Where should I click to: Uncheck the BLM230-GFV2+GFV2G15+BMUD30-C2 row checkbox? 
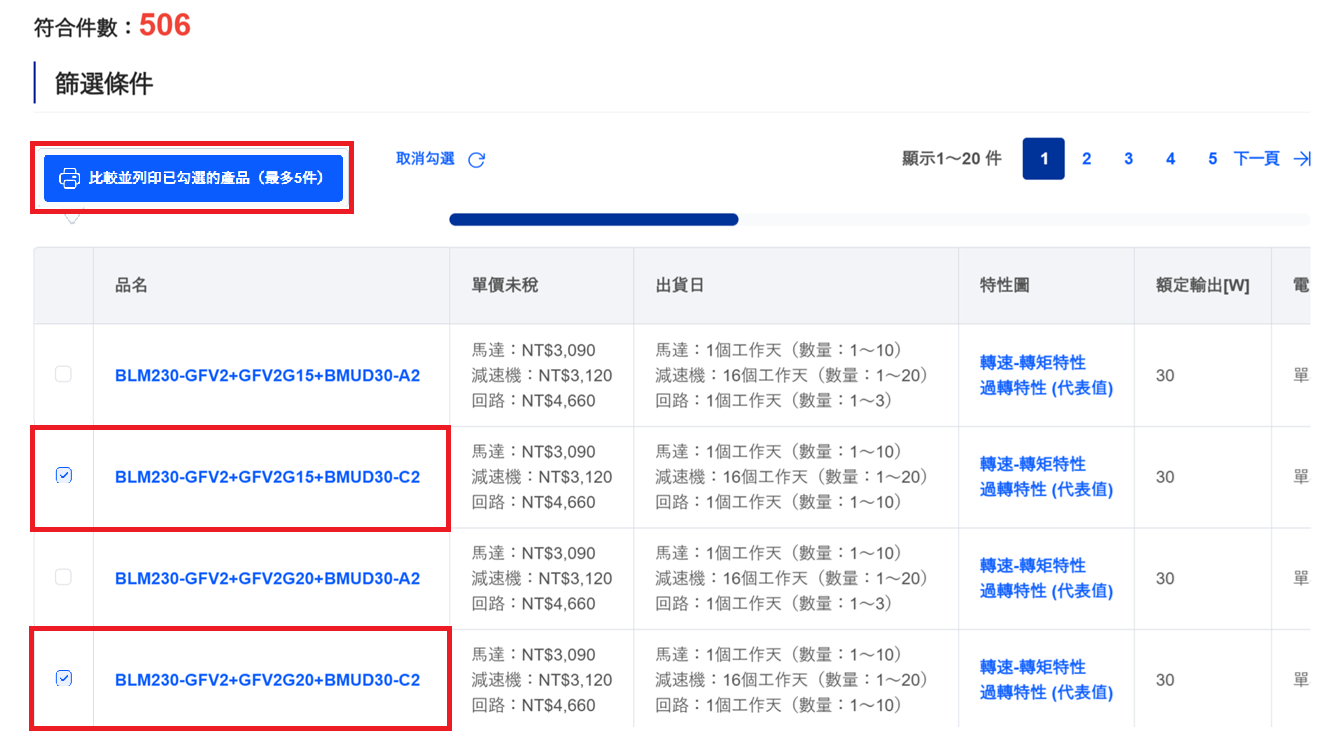[x=63, y=476]
